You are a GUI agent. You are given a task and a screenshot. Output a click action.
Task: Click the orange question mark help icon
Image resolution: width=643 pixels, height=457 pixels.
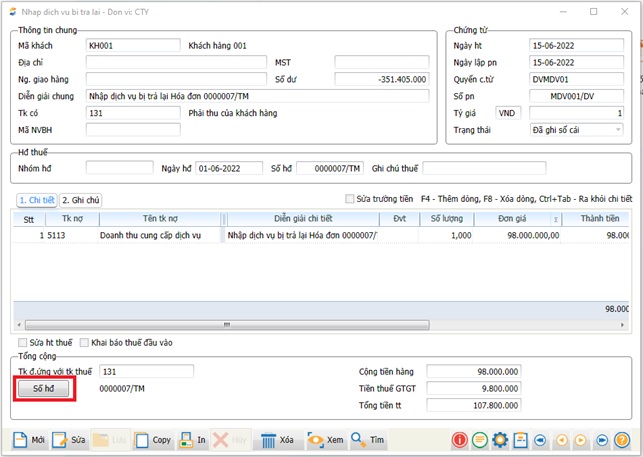[622, 440]
